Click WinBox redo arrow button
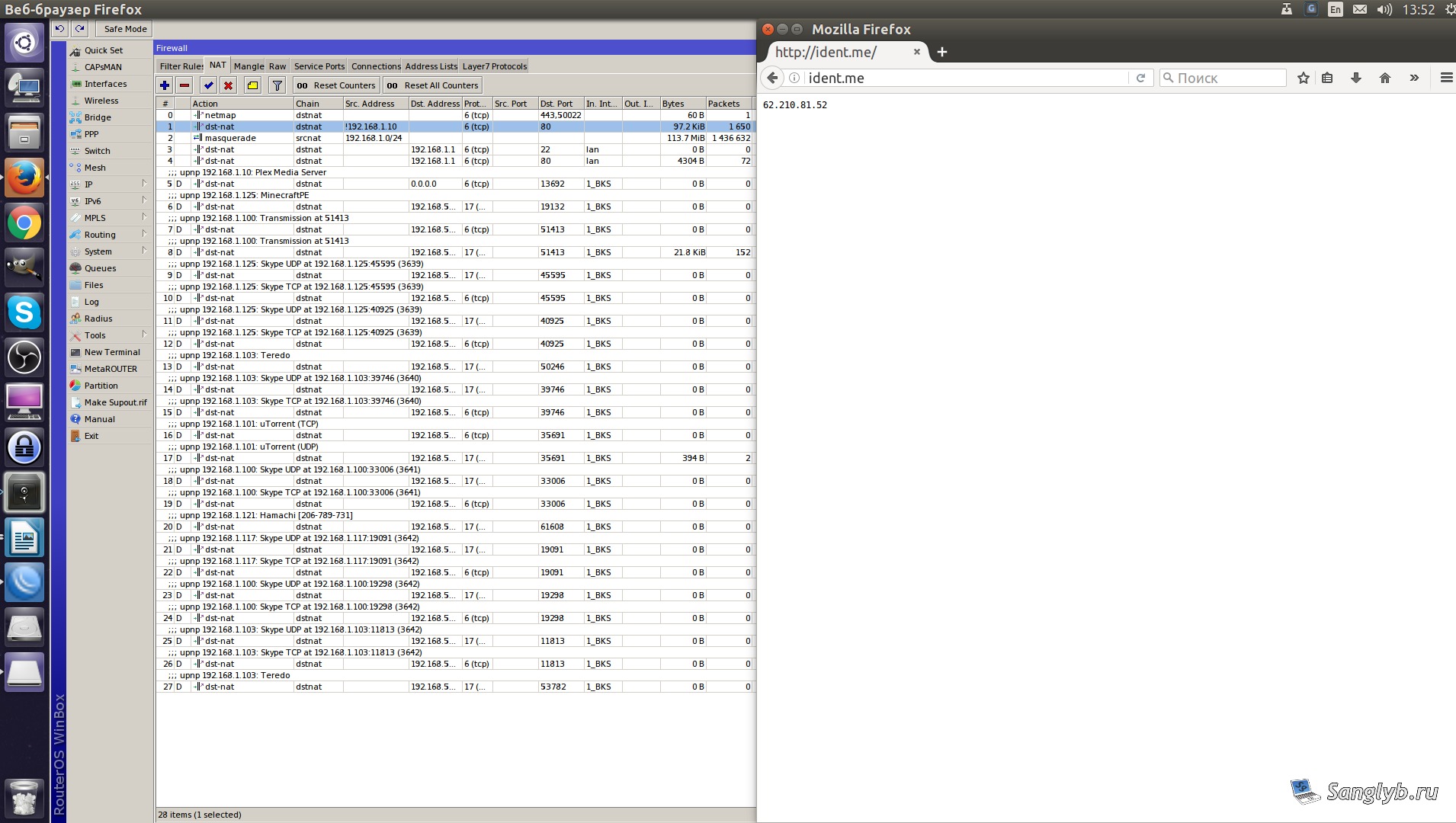This screenshot has width=1456, height=823. pos(79,29)
